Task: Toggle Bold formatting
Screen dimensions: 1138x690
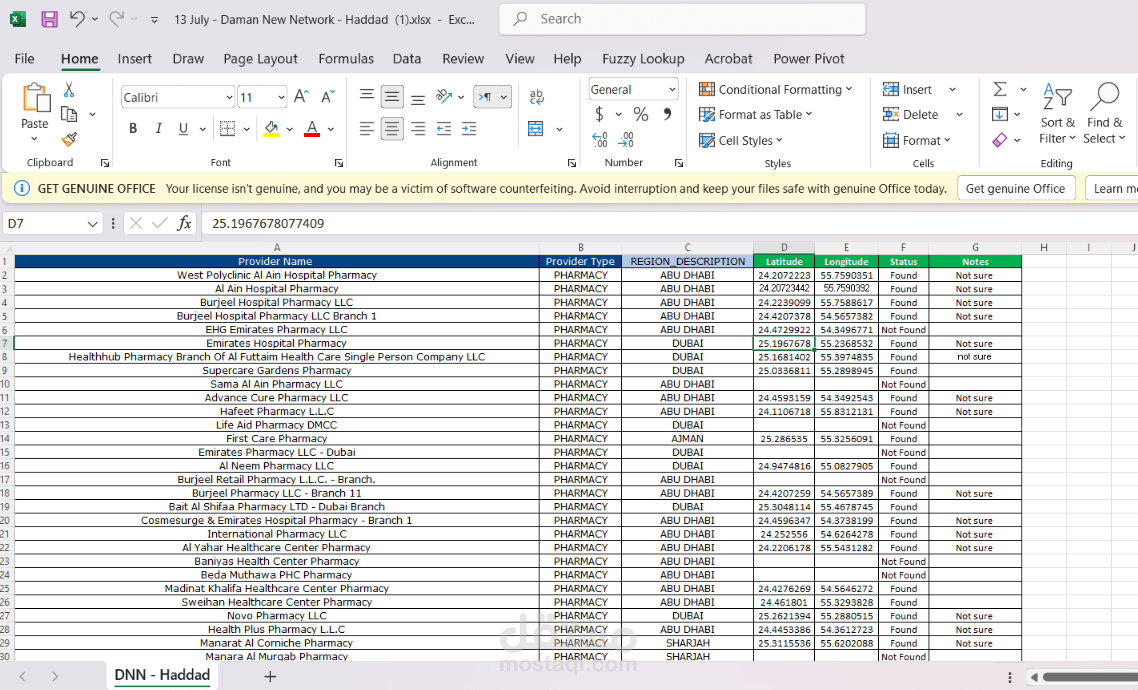Action: 133,128
